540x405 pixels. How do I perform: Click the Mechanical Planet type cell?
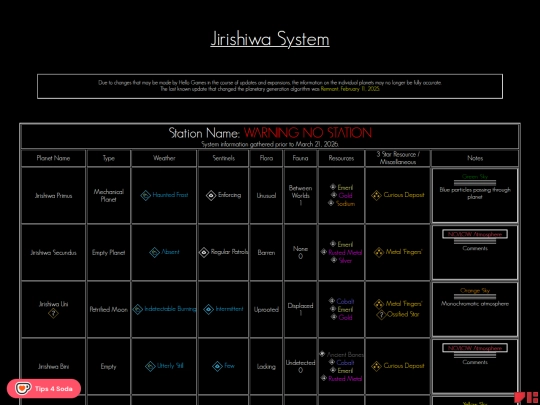pyautogui.click(x=108, y=196)
